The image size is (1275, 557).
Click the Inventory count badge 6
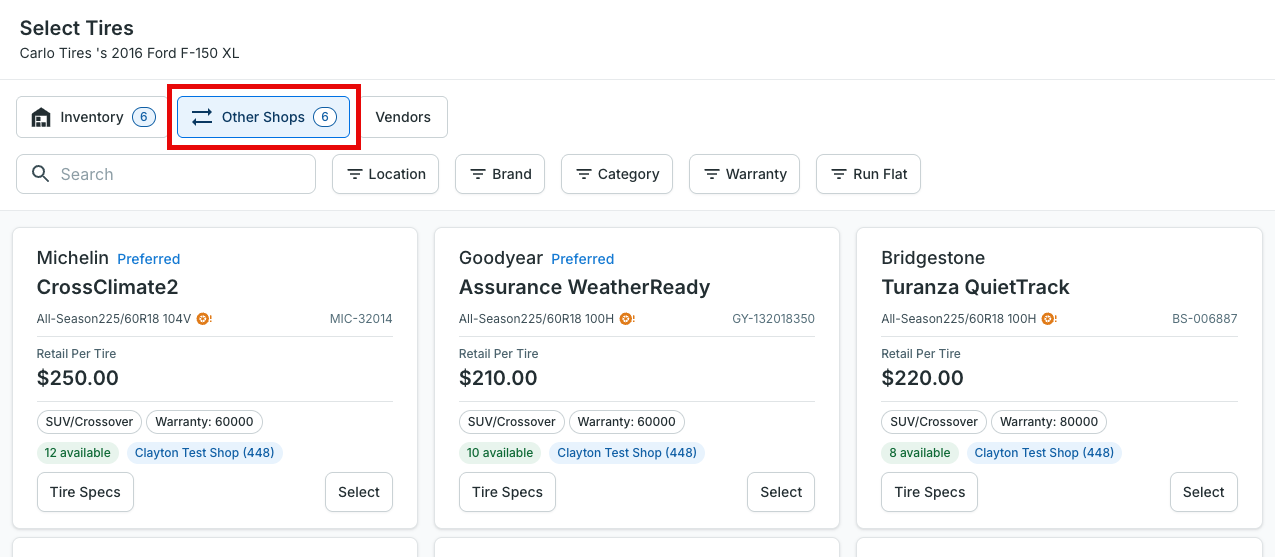pyautogui.click(x=143, y=117)
